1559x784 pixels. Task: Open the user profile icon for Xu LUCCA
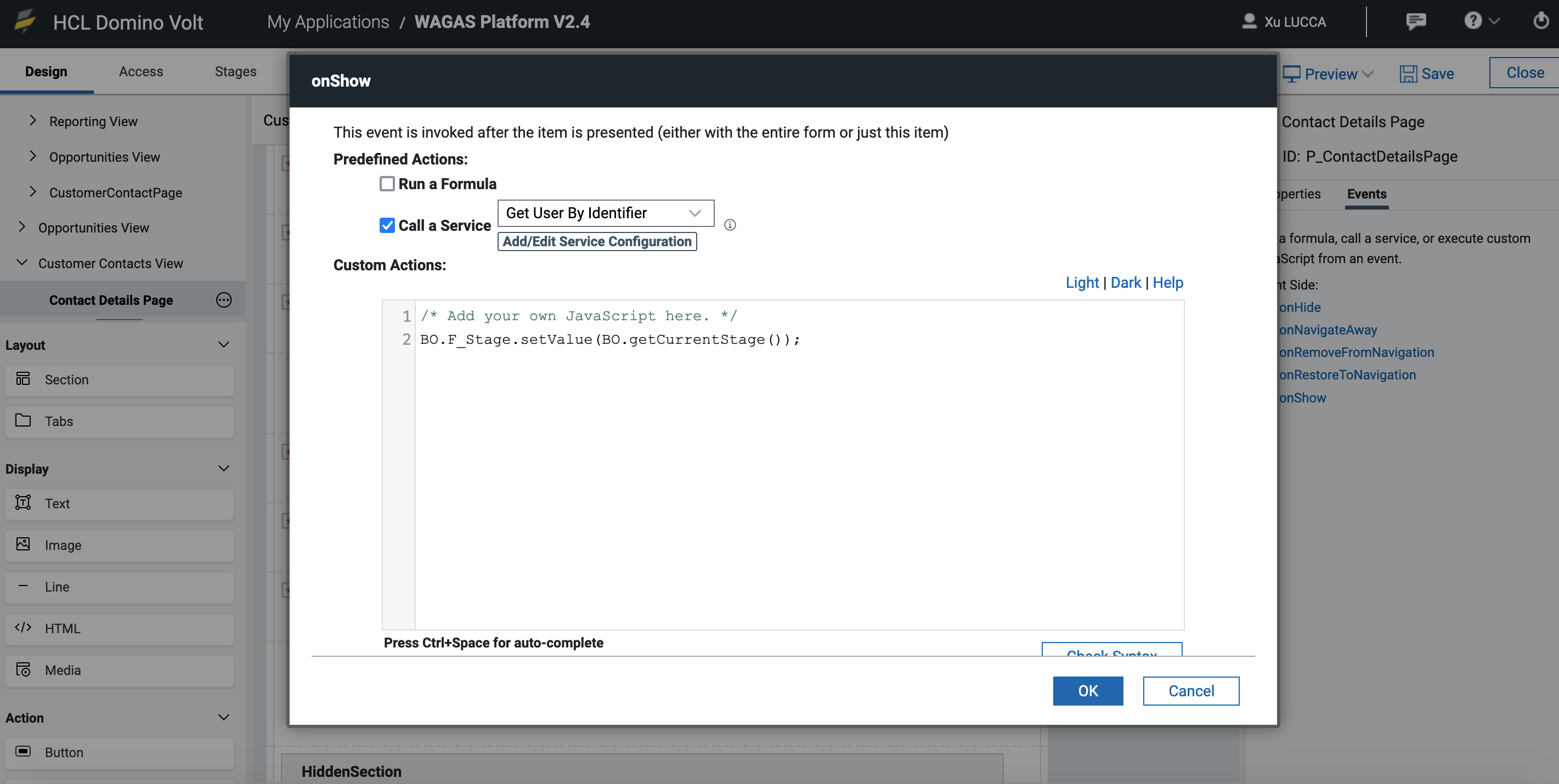1249,21
